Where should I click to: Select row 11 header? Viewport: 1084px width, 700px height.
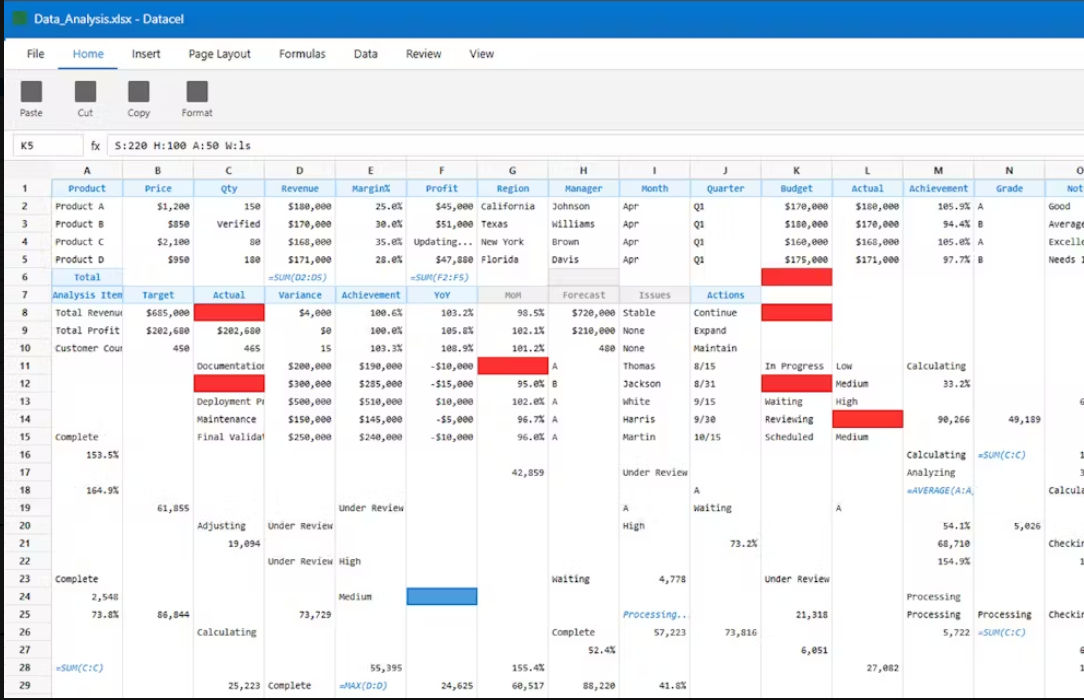25,366
